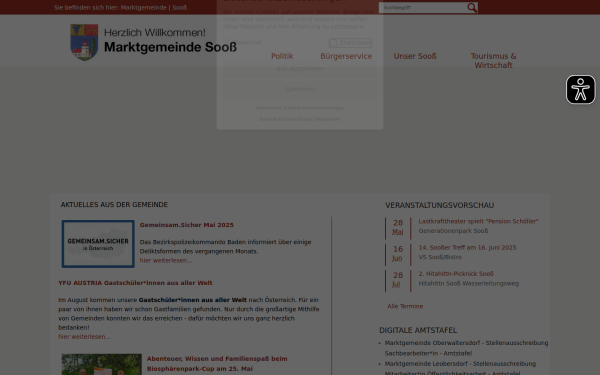
Task: Open 2. Hitahittn-Picknick Sooß event
Action: coord(456,274)
